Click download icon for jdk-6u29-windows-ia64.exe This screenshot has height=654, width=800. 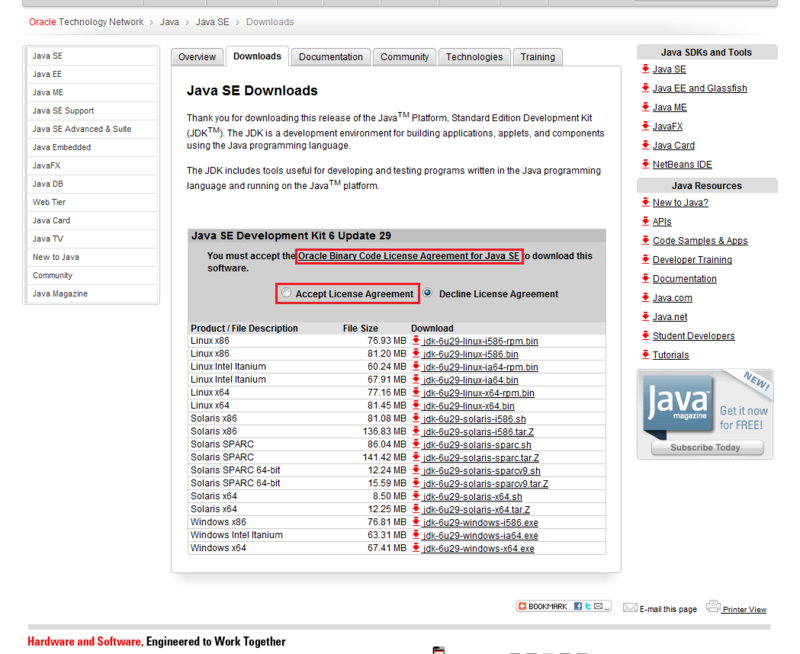click(416, 535)
